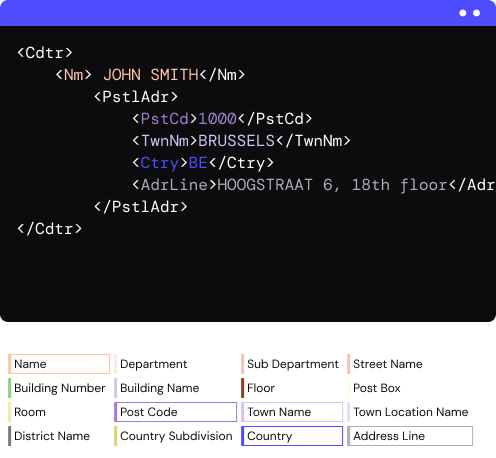Viewport: 496px width, 458px height.
Task: Pick the Building Name legend label
Action: tap(159, 388)
